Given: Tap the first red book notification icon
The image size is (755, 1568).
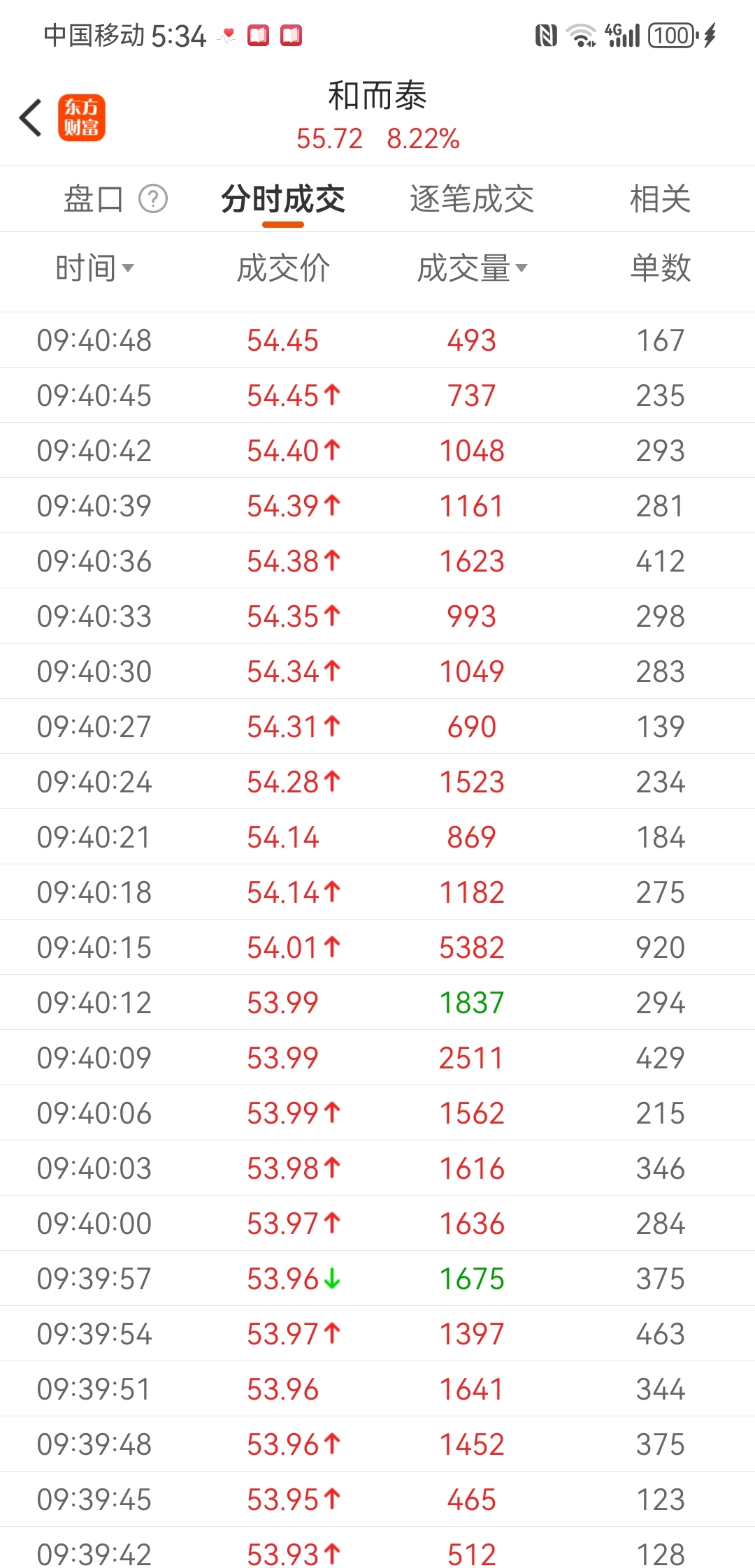Looking at the screenshot, I should pos(259,35).
